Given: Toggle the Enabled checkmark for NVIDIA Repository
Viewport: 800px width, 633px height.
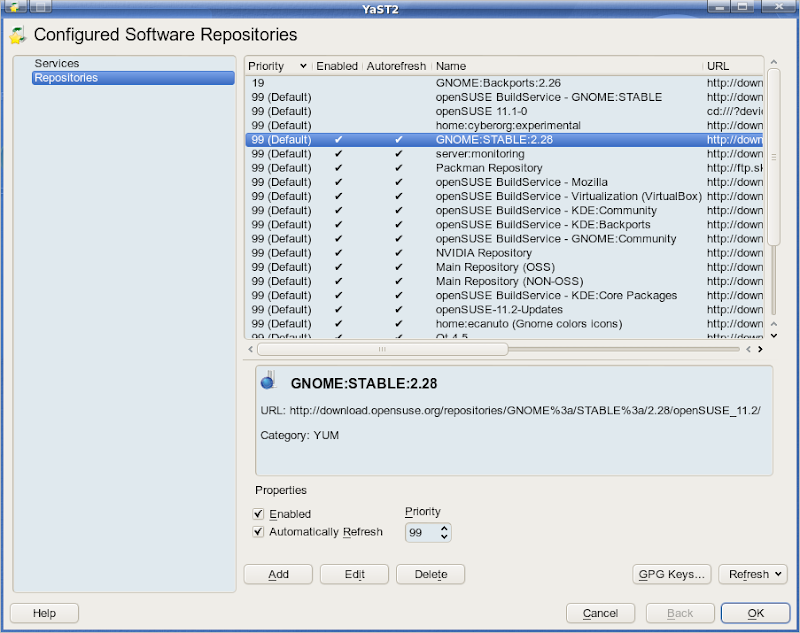Looking at the screenshot, I should [x=339, y=253].
